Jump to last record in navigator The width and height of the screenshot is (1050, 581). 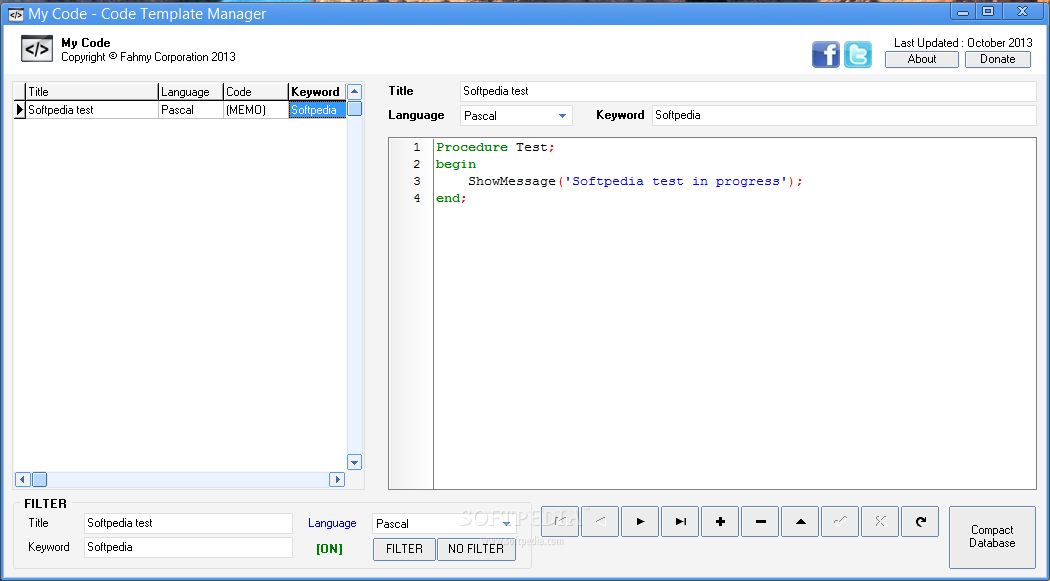680,521
